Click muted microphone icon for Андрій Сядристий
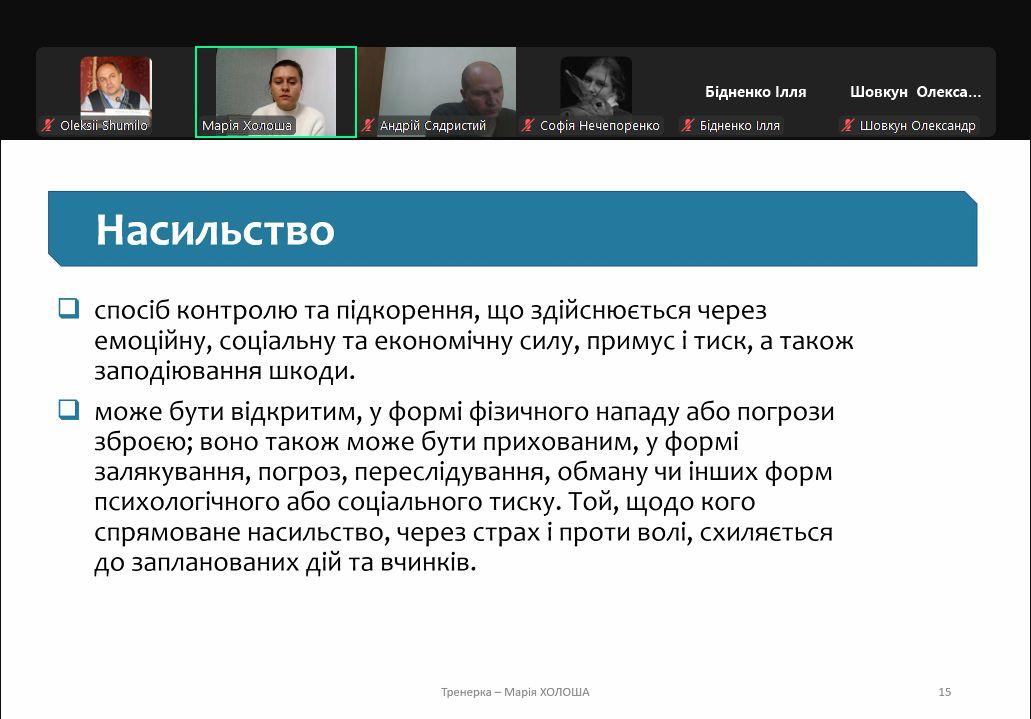This screenshot has height=719, width=1031. click(368, 125)
